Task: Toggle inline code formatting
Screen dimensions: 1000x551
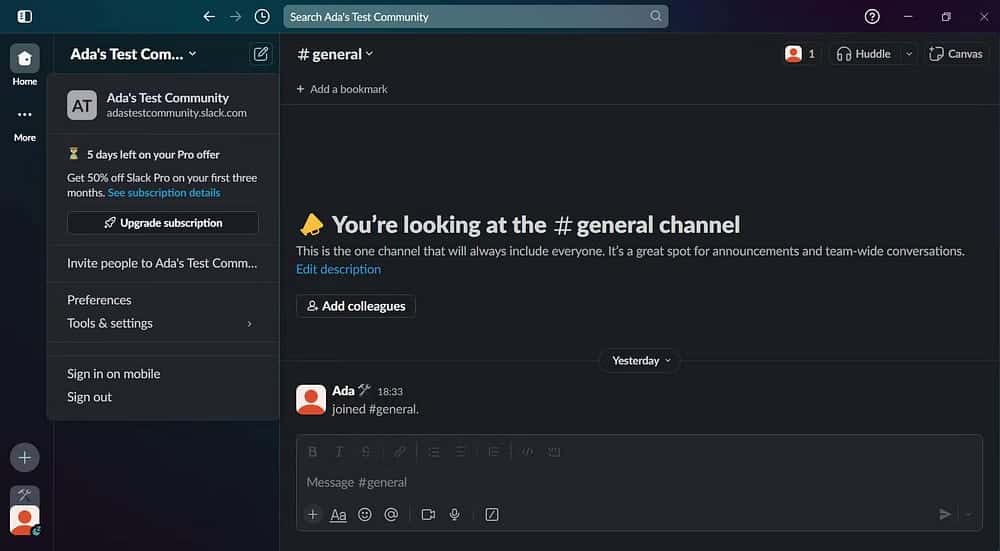Action: click(527, 452)
